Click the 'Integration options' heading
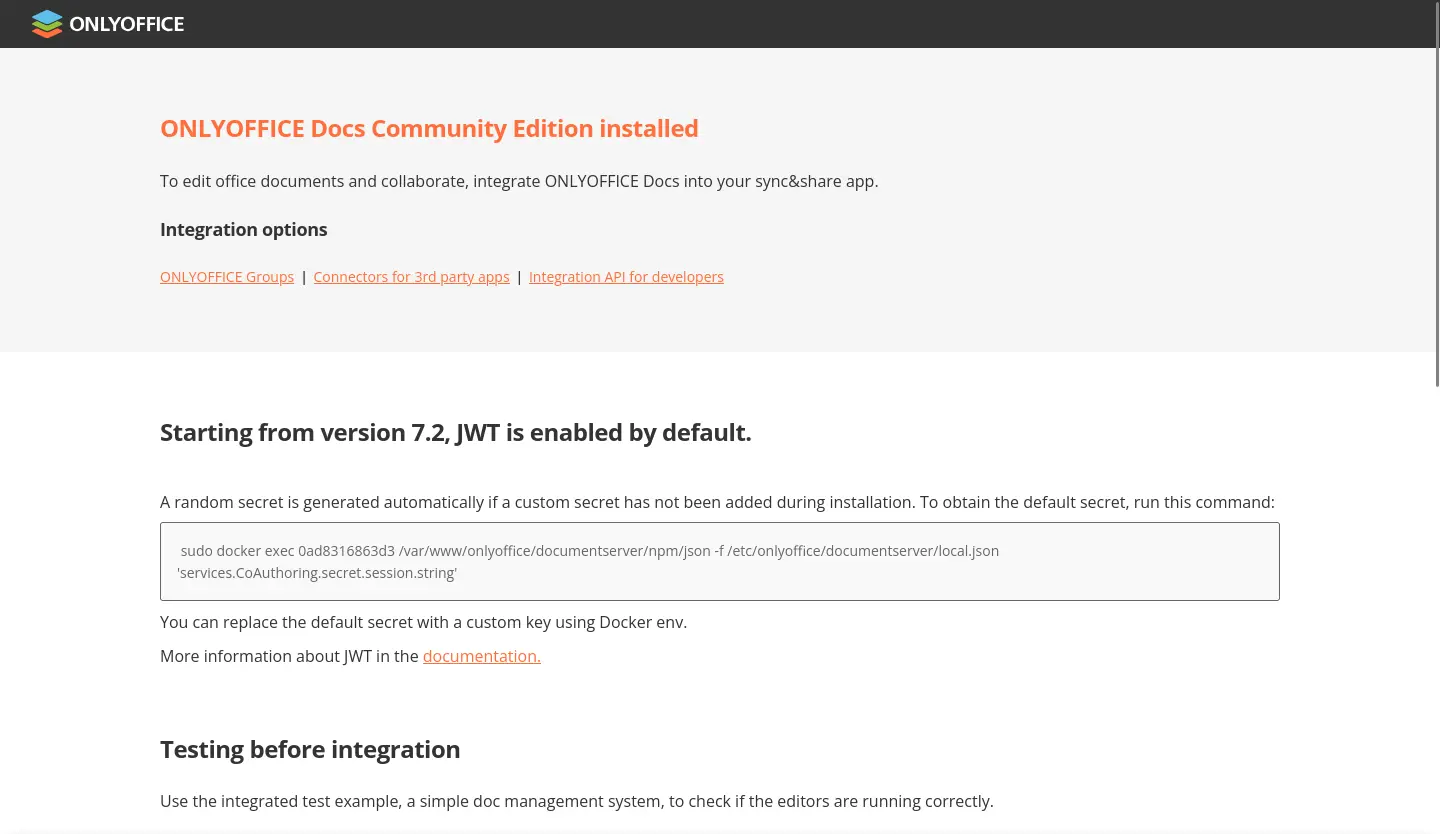Image resolution: width=1440 pixels, height=834 pixels. 243,230
